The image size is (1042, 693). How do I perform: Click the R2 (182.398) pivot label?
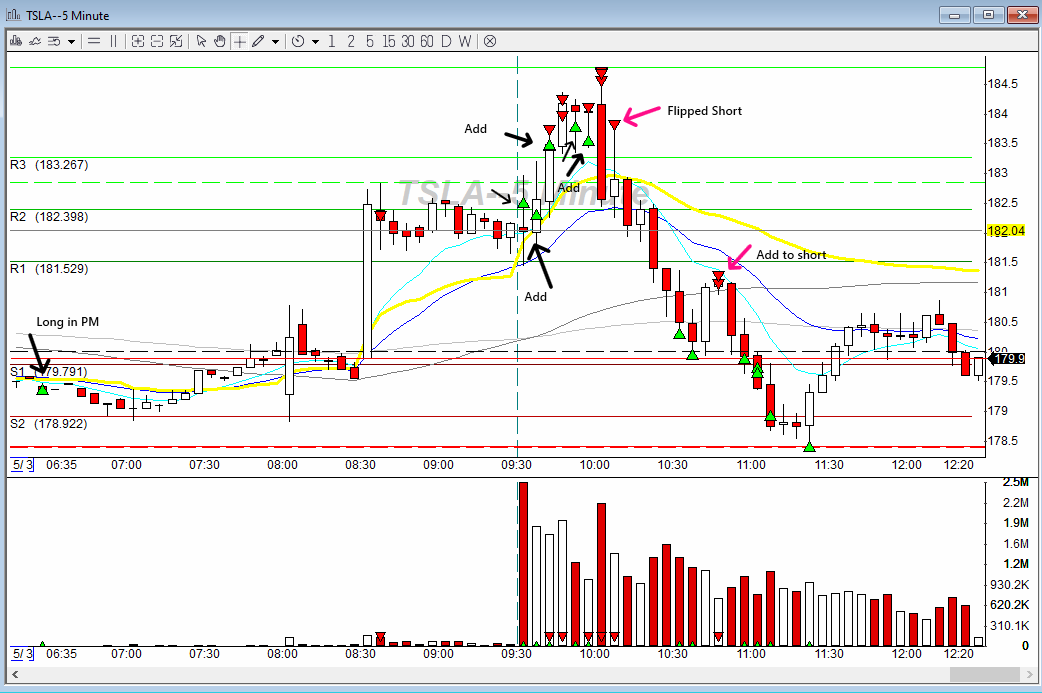tap(49, 217)
